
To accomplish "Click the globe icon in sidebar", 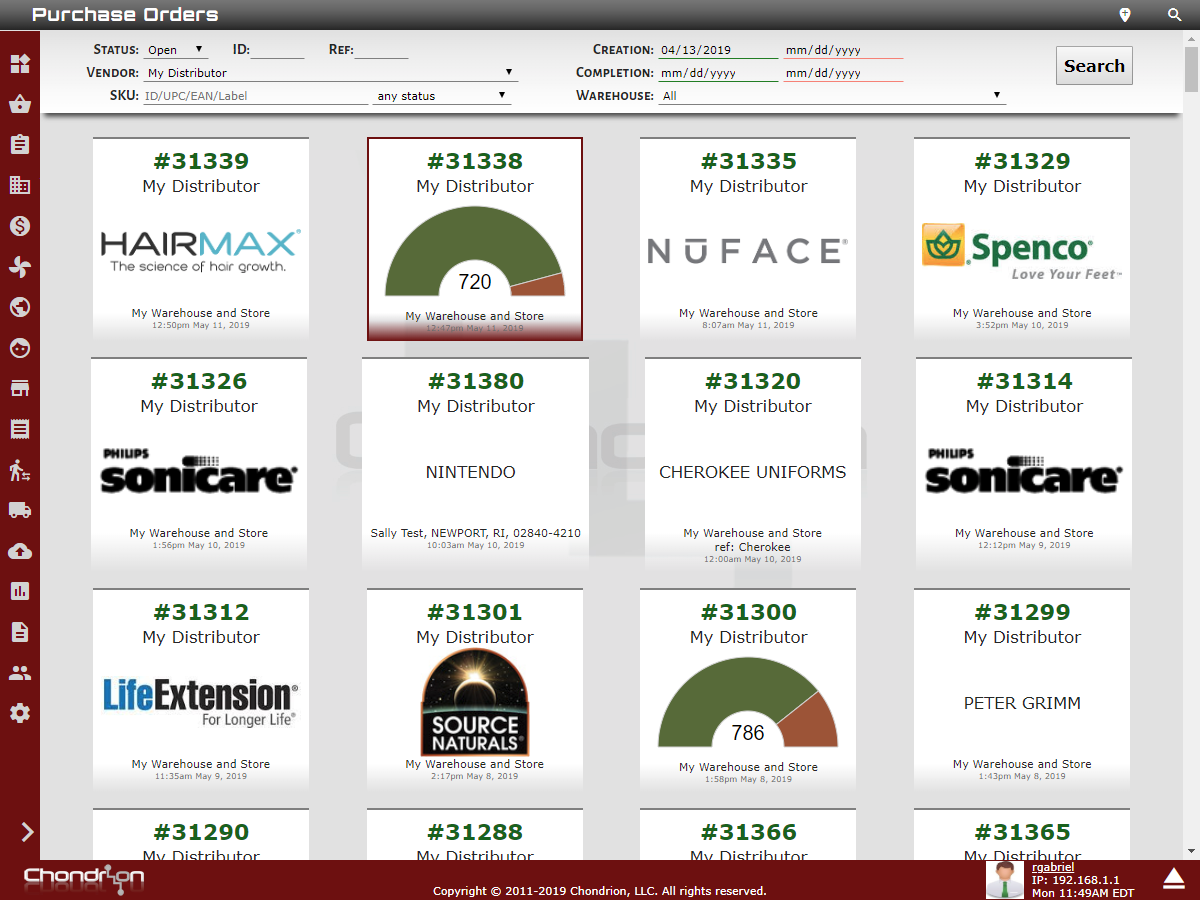I will pyautogui.click(x=20, y=307).
